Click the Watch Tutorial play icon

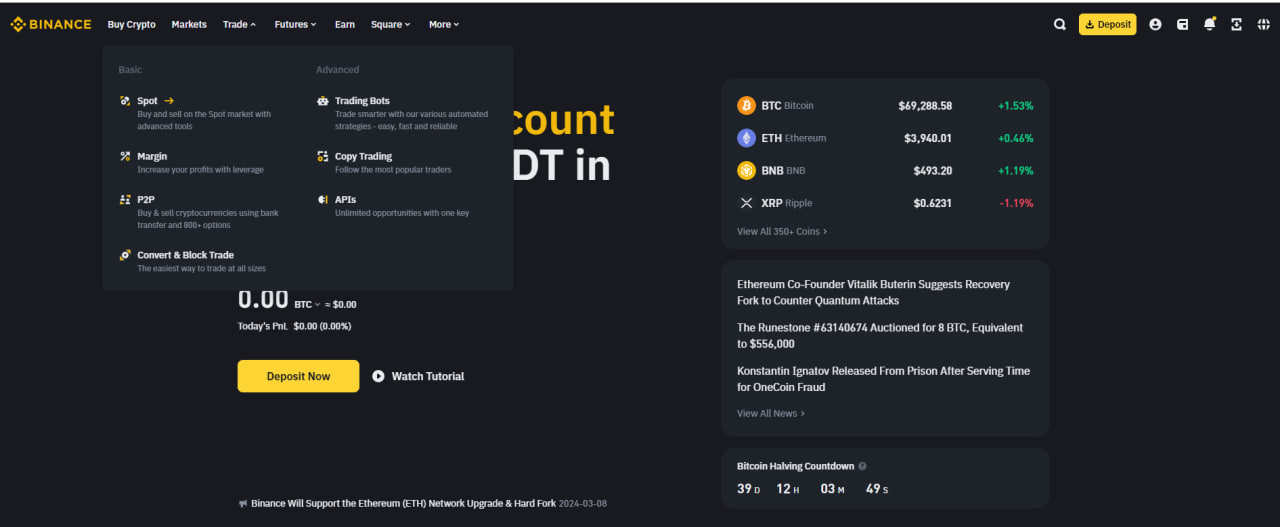click(x=378, y=376)
